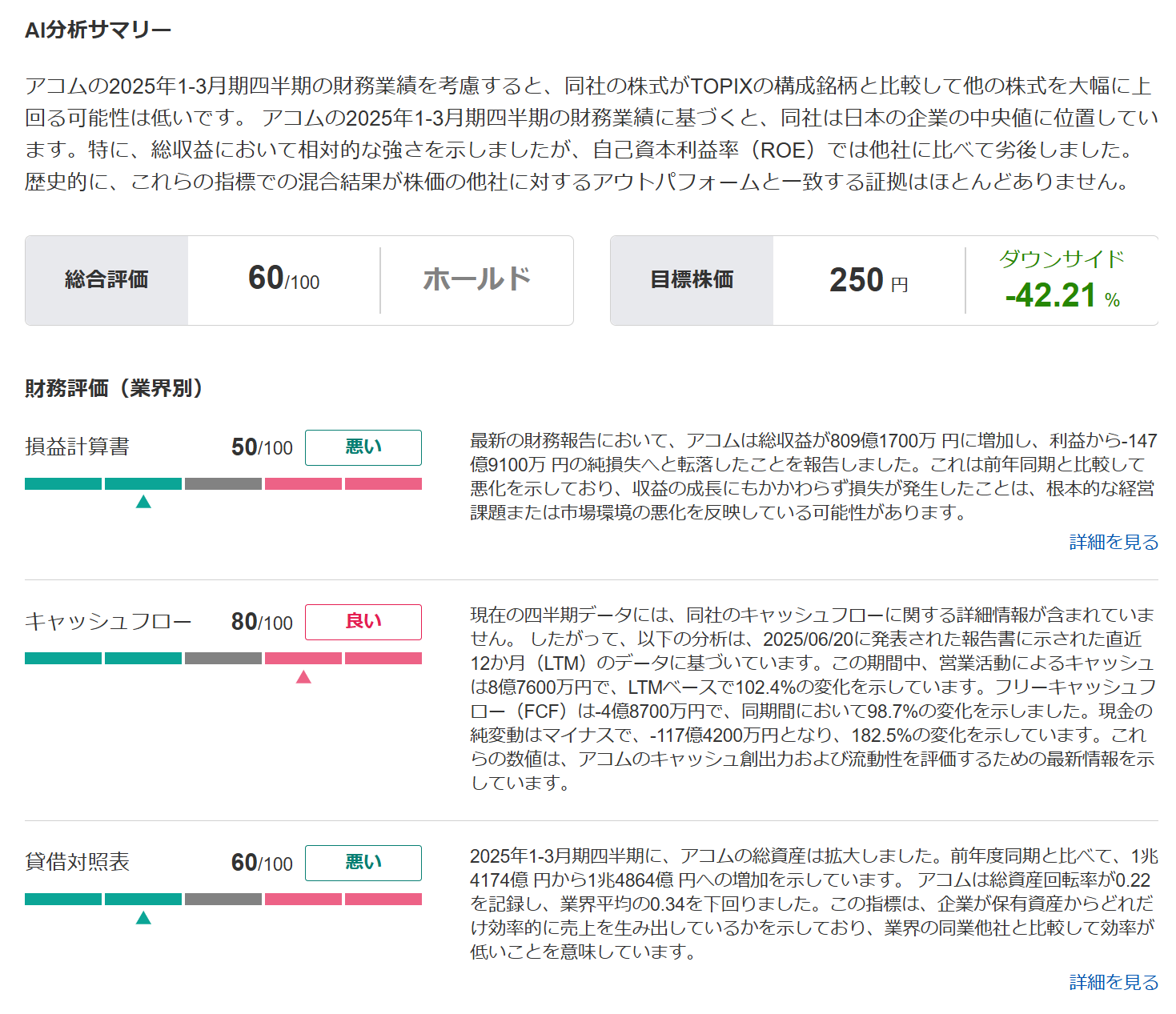Click the 50/100 score
Screen dimensions: 1176x1014
[x=262, y=447]
